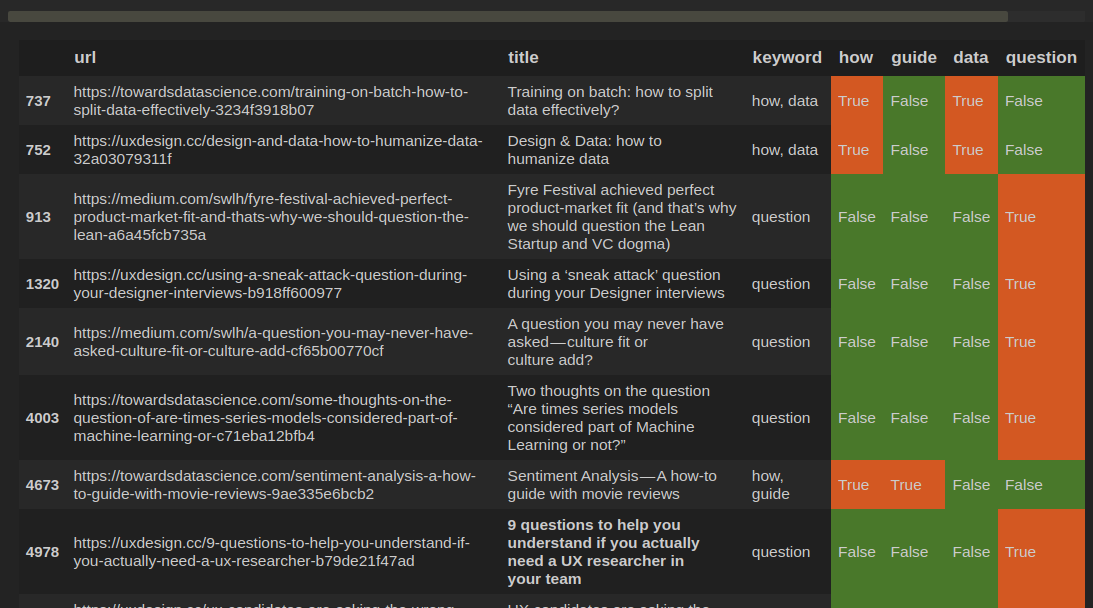Click the sentiment-analysis how-to-guide URL
1093x608 pixels.
click(274, 485)
